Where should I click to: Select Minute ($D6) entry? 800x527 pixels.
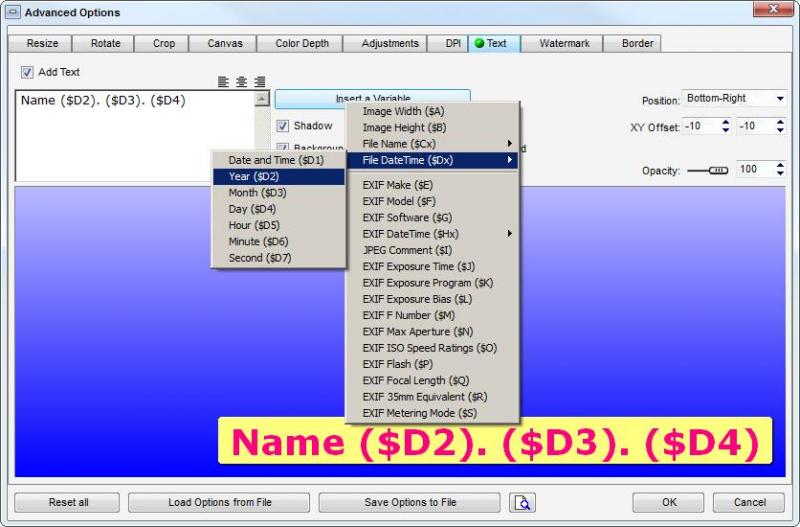[x=279, y=242]
